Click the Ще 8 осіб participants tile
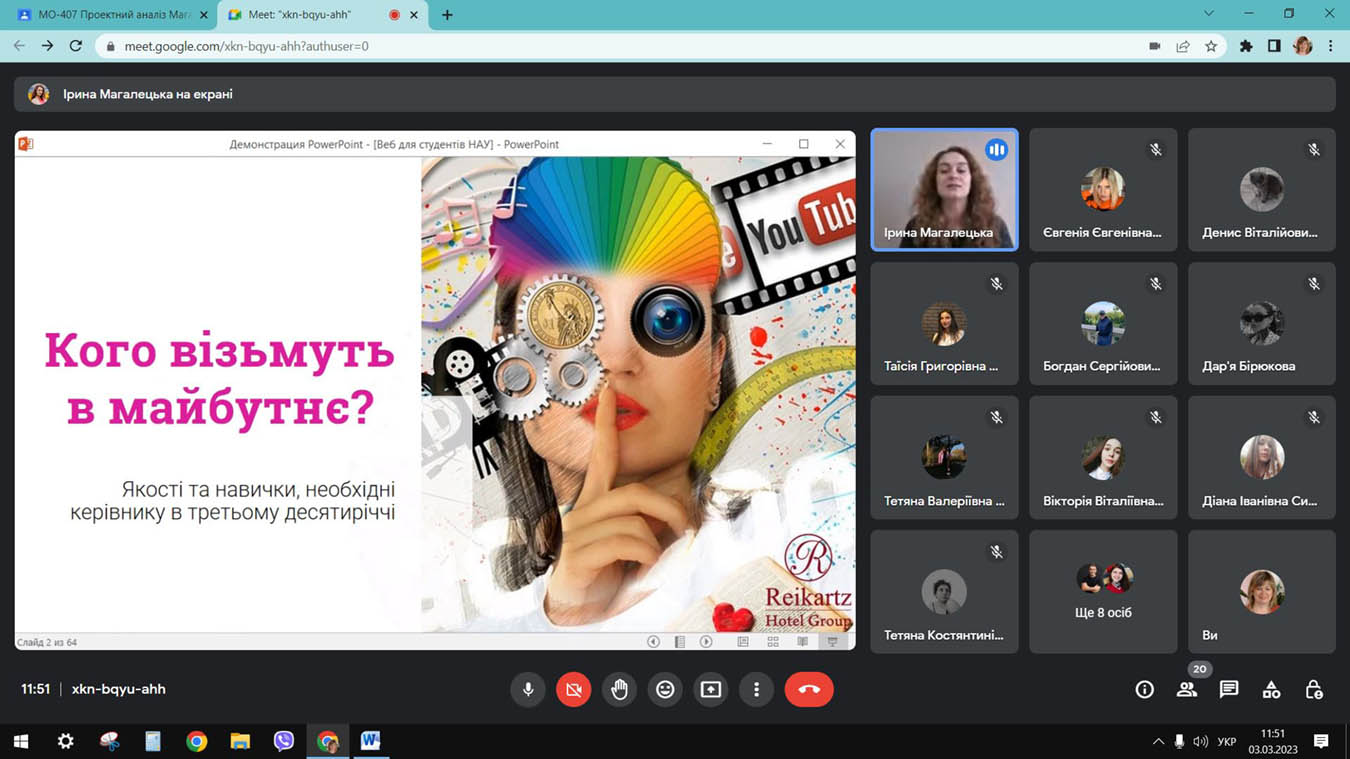Viewport: 1350px width, 759px height. click(x=1103, y=591)
